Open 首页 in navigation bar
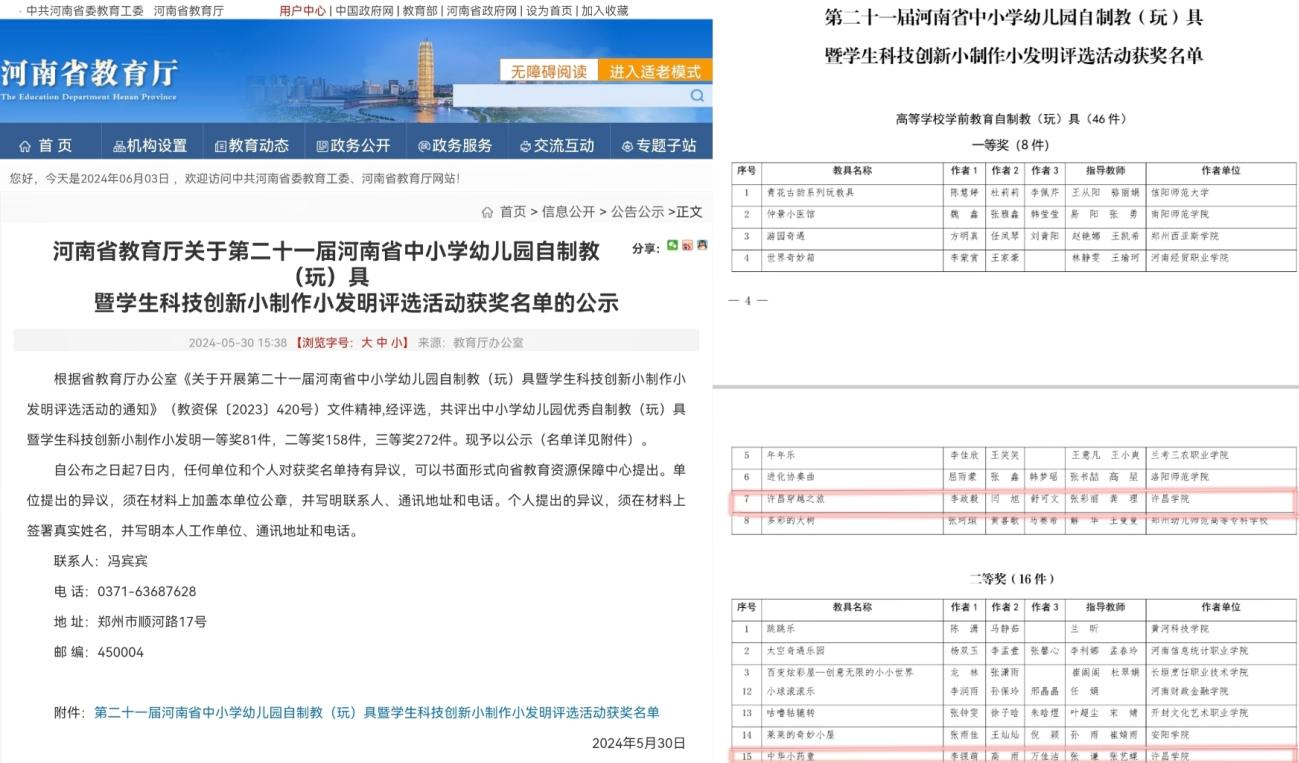Image resolution: width=1299 pixels, height=763 pixels. coord(46,146)
